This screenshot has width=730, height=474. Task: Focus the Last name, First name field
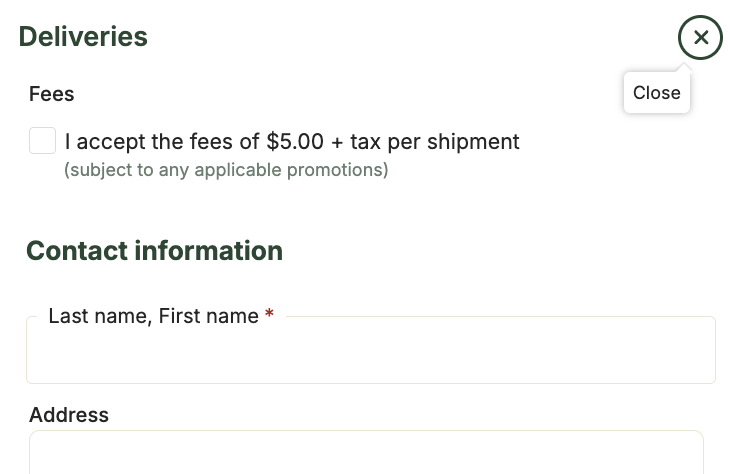point(371,350)
